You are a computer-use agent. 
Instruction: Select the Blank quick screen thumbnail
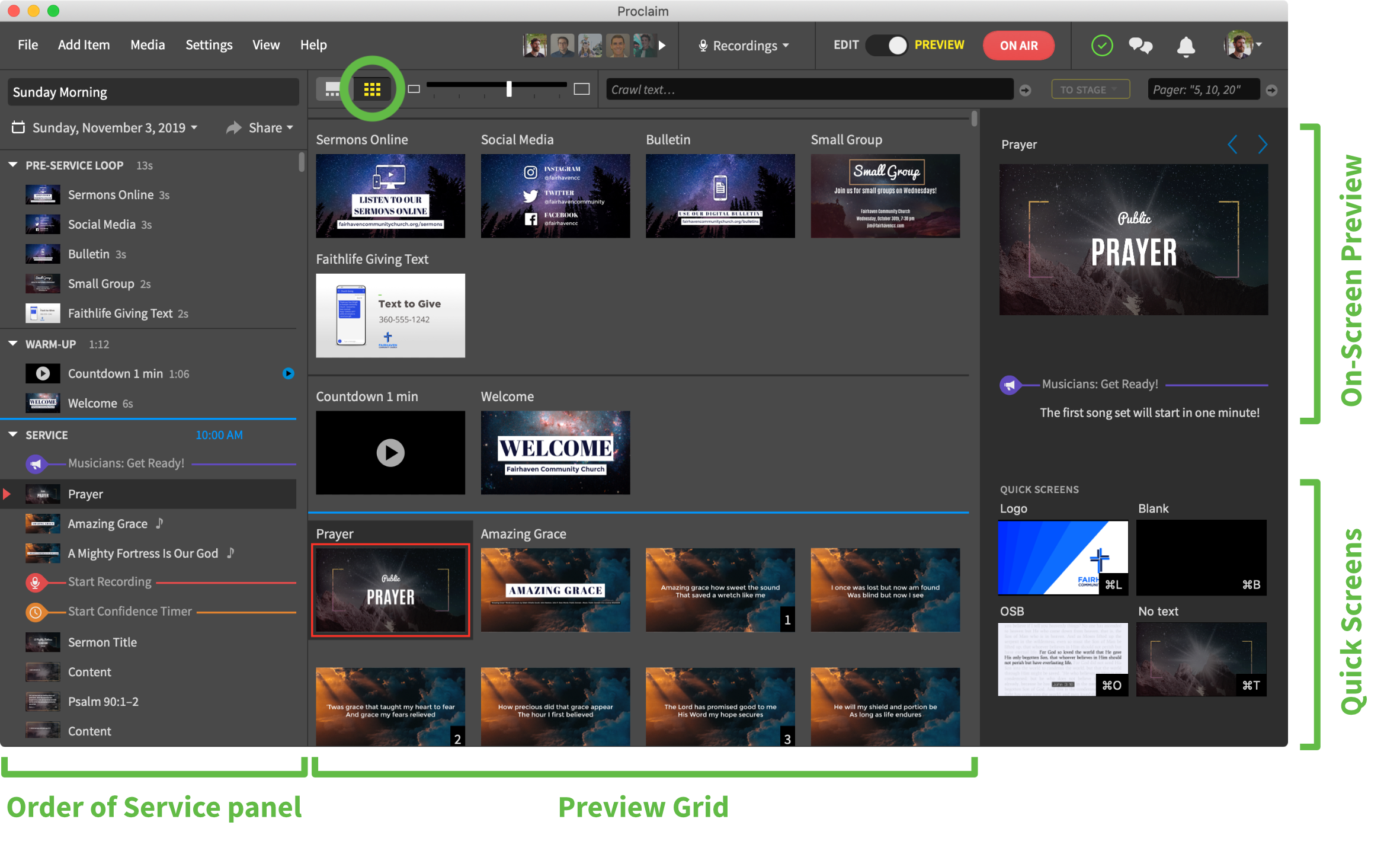tap(1201, 557)
